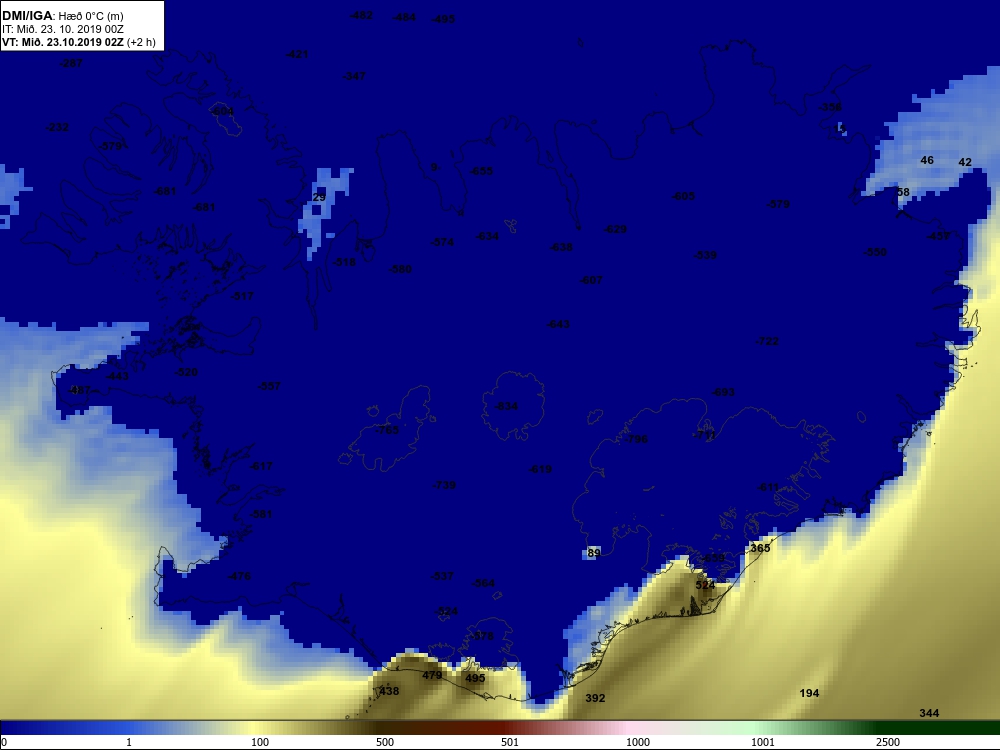This screenshot has height=750, width=1000.
Task: Click the map value '46'
Action: (927, 160)
